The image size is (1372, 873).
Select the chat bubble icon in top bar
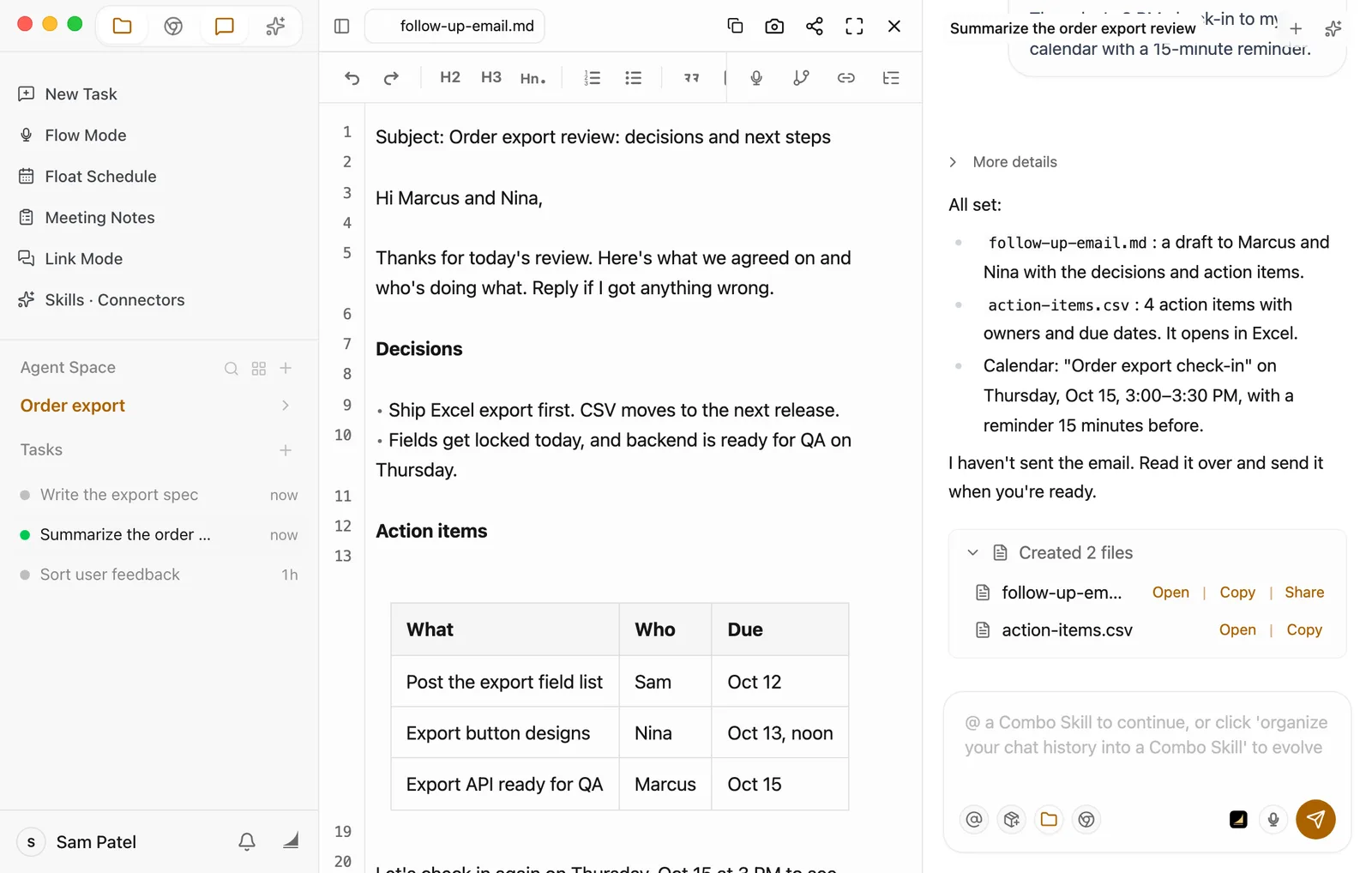(x=224, y=26)
